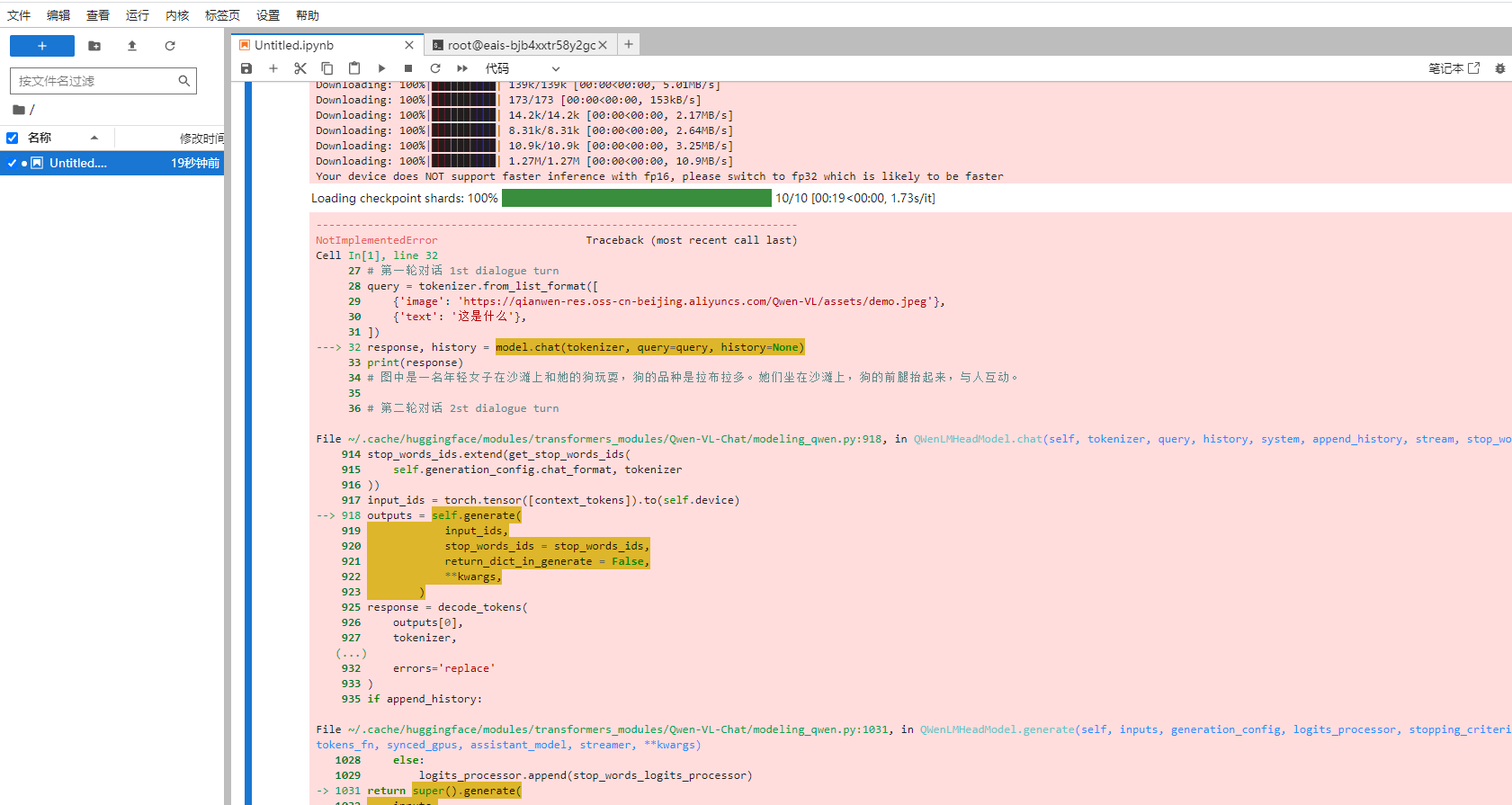
Task: Open notebook in new window link
Action: coord(1454,68)
